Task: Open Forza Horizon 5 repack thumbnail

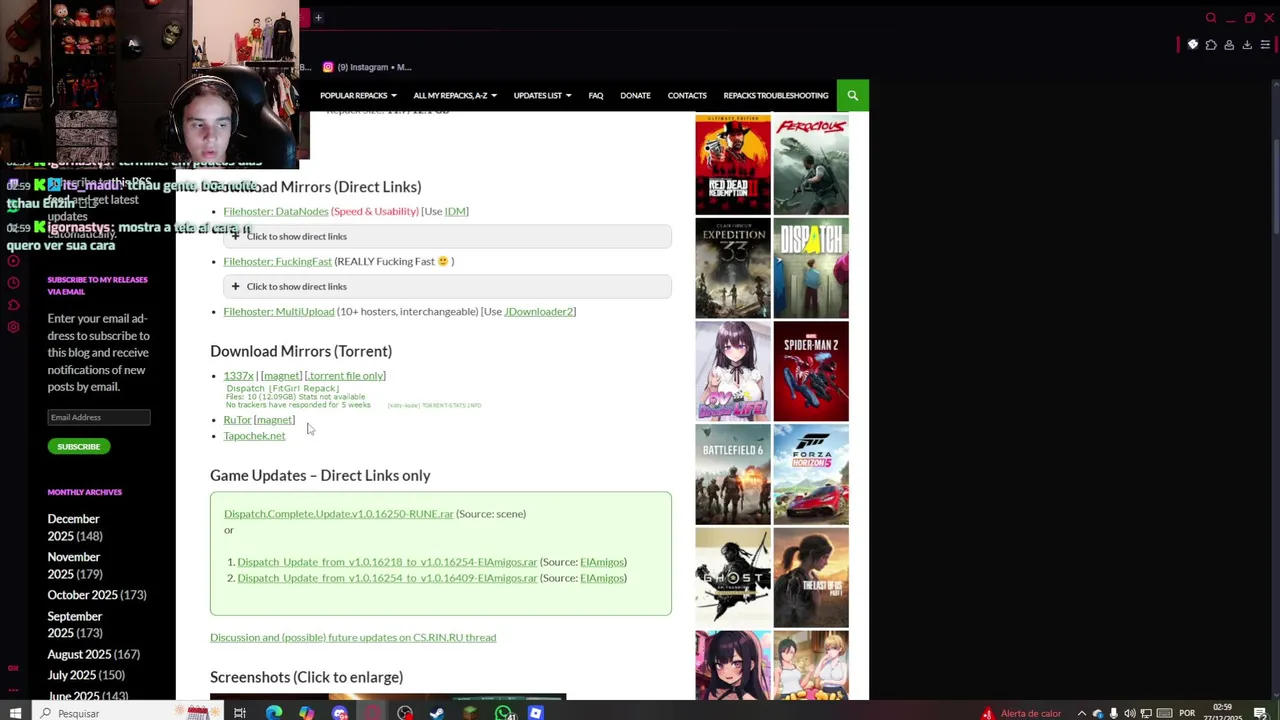Action: [x=811, y=474]
